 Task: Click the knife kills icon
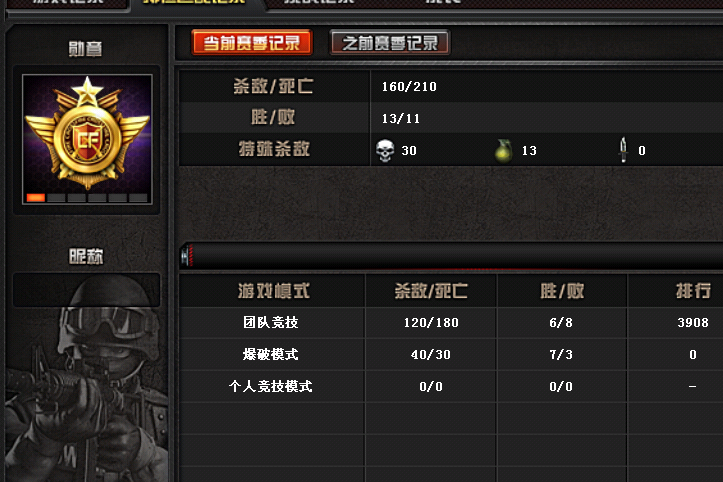click(623, 150)
